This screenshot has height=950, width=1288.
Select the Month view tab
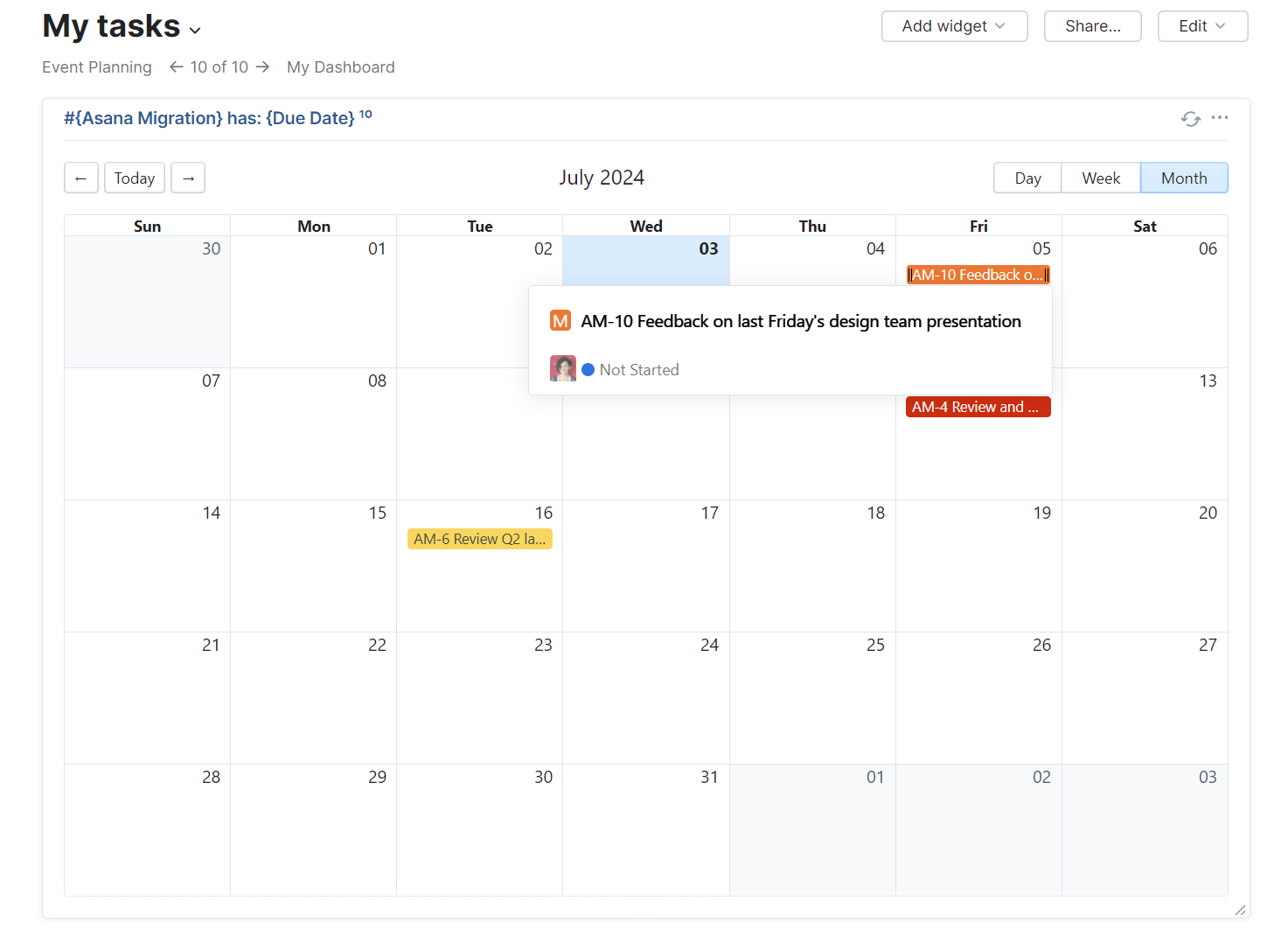point(1184,178)
